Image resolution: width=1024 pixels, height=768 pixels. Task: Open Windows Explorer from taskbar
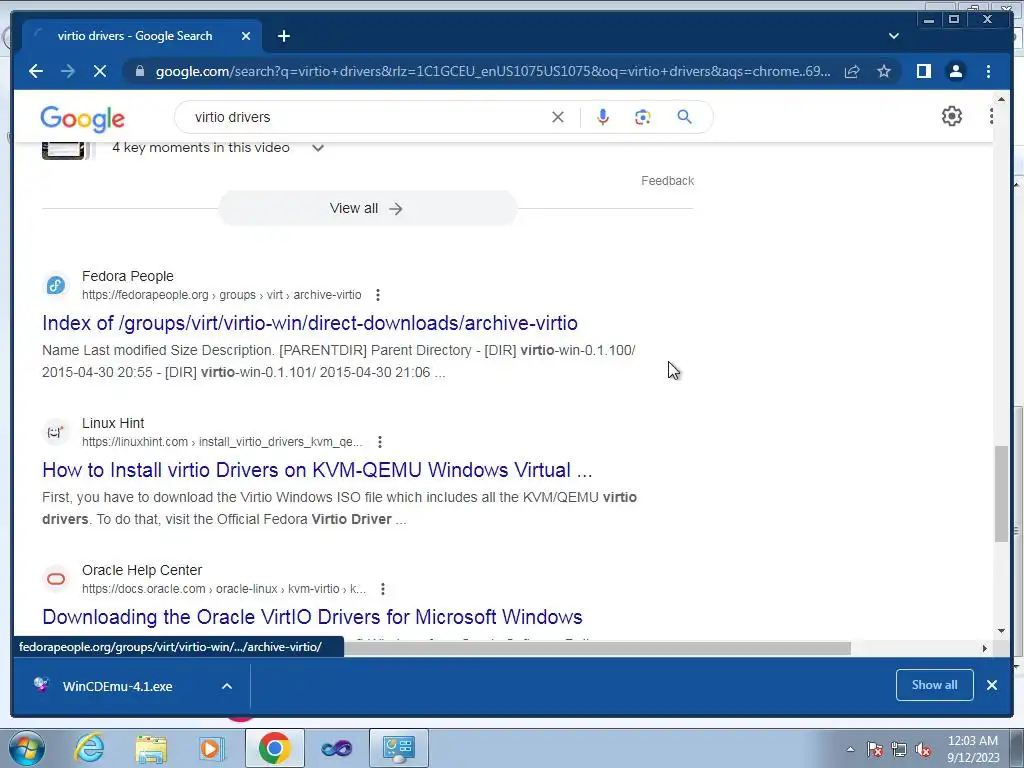152,748
